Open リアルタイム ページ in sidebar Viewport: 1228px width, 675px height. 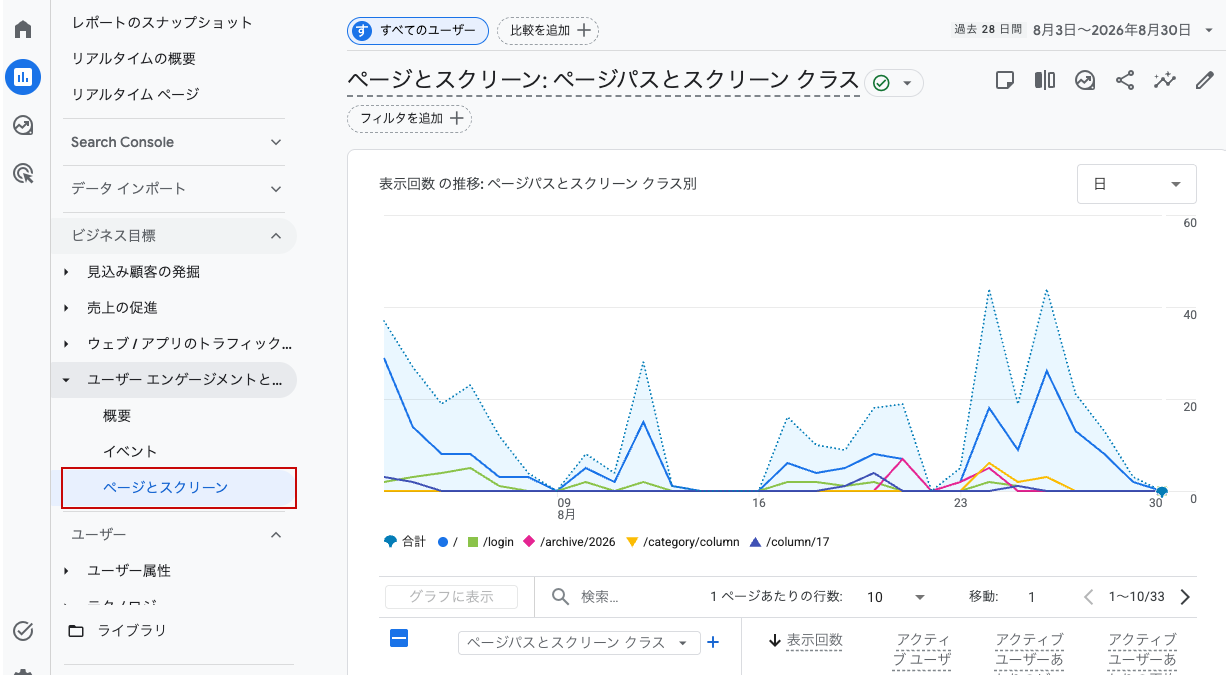point(135,94)
